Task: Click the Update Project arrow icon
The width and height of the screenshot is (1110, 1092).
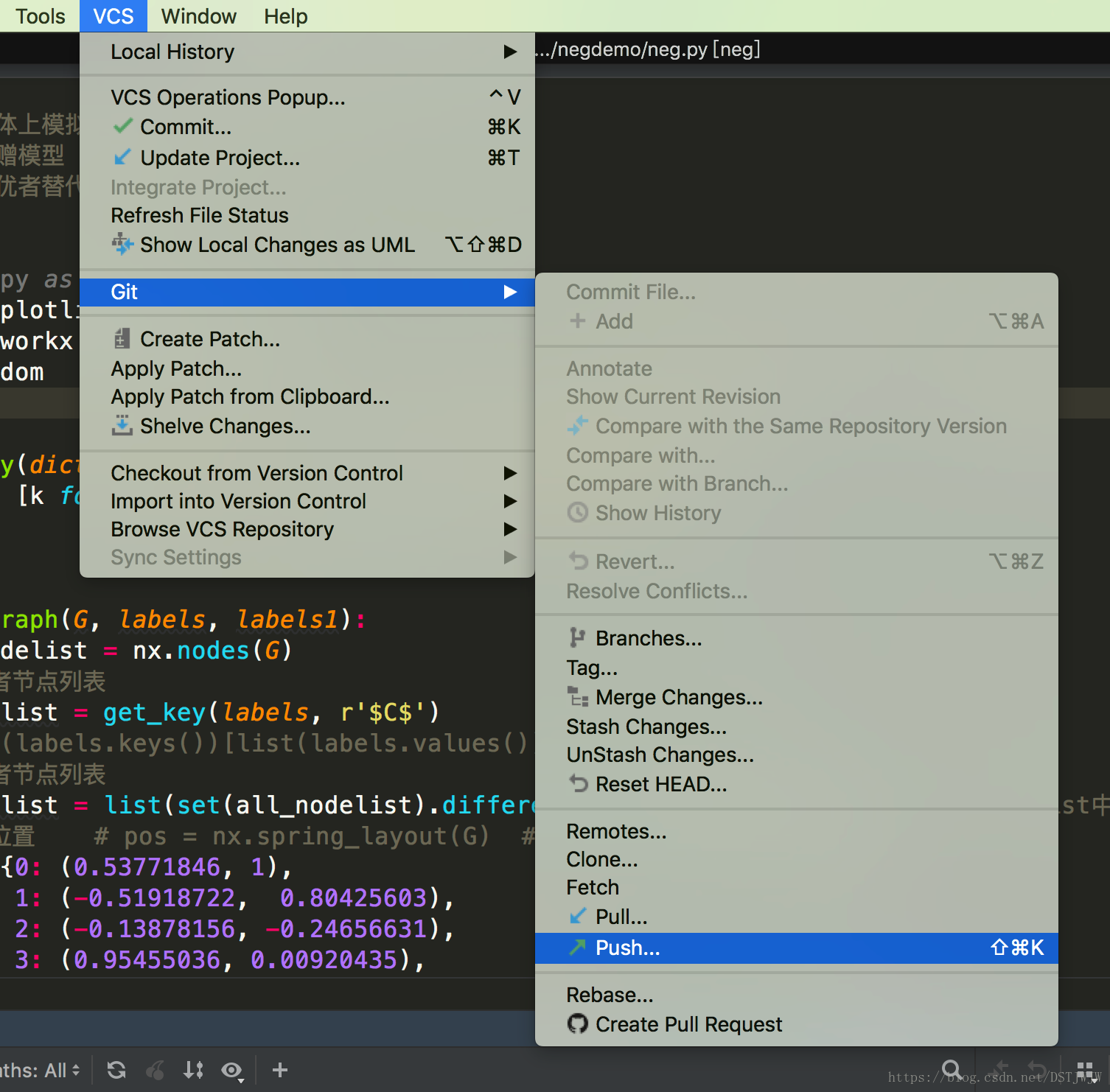Action: (122, 157)
